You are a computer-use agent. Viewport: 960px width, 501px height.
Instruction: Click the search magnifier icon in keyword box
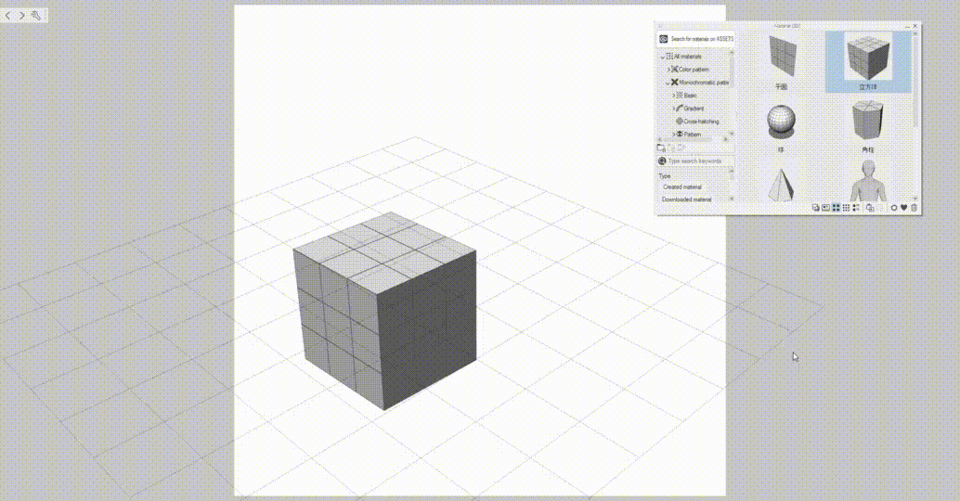(662, 161)
